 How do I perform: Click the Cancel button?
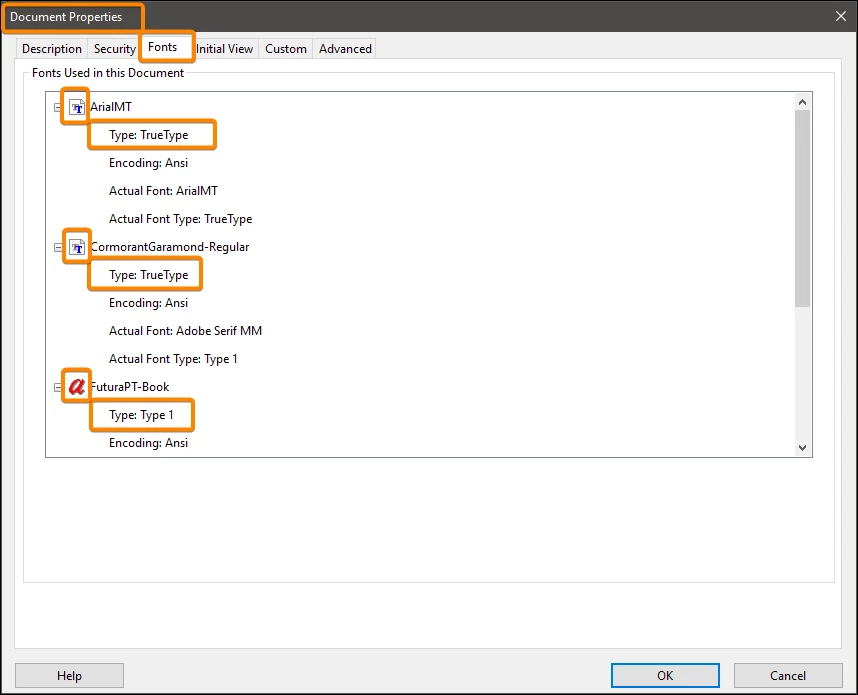tap(788, 676)
